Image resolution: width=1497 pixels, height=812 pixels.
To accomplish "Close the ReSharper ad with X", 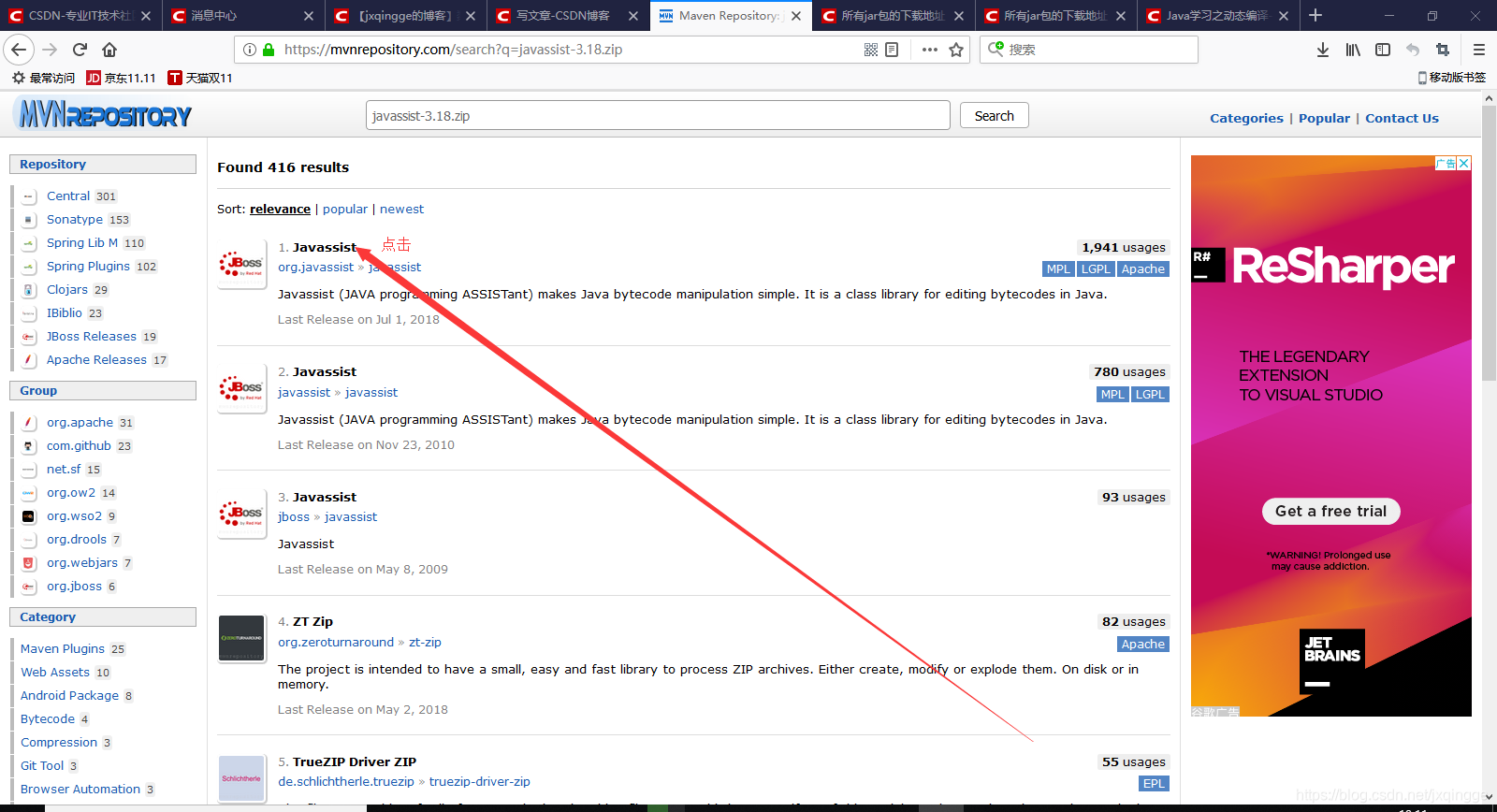I will tap(1464, 163).
